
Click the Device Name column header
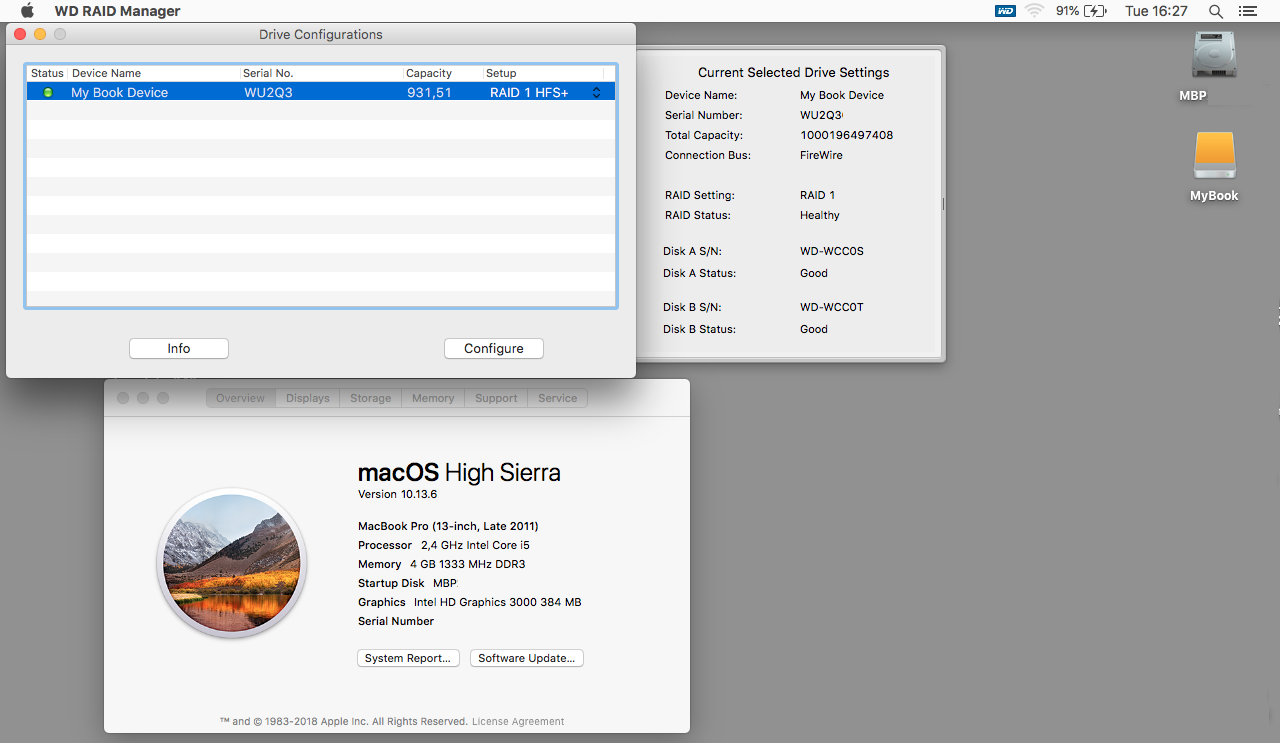[154, 73]
